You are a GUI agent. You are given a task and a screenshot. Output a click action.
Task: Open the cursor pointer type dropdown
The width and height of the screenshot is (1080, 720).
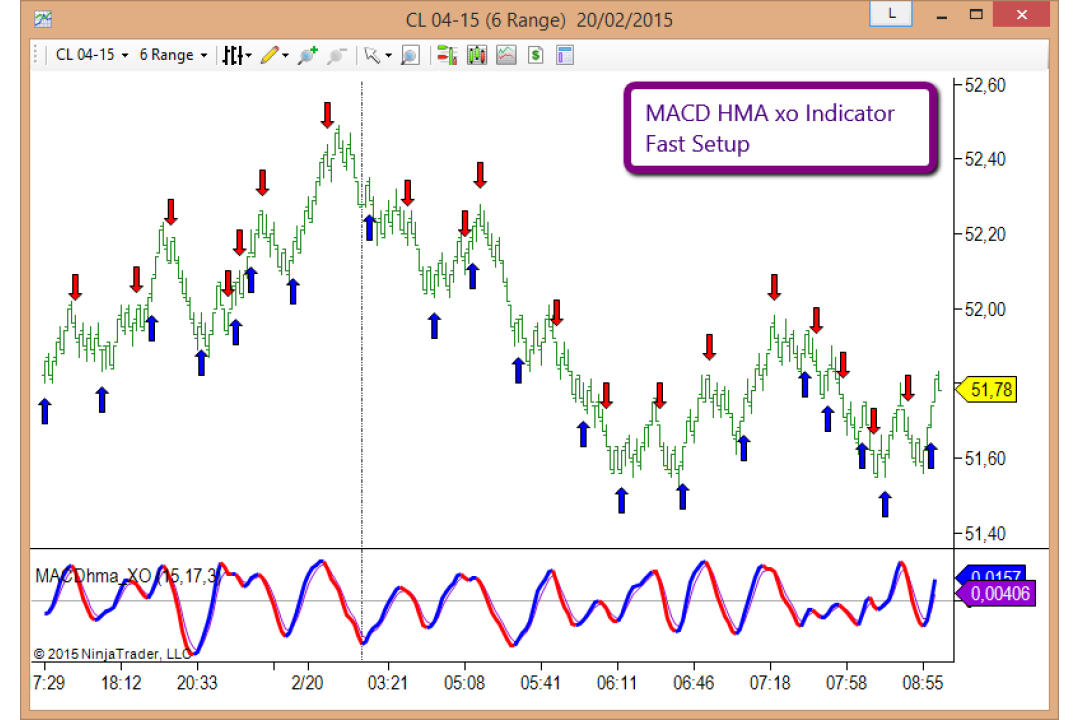click(x=377, y=55)
